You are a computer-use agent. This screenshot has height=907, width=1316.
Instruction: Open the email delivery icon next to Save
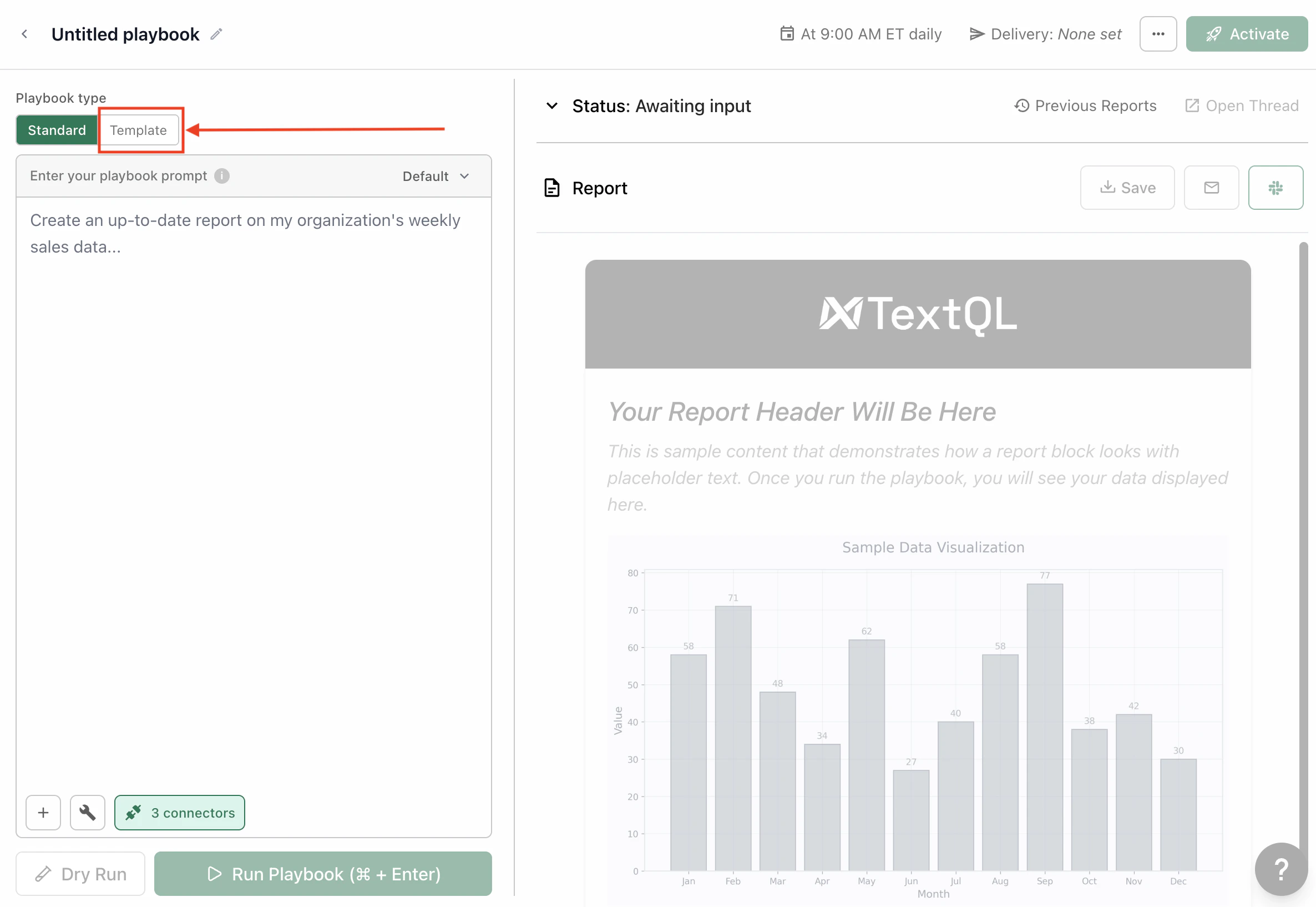[1211, 188]
